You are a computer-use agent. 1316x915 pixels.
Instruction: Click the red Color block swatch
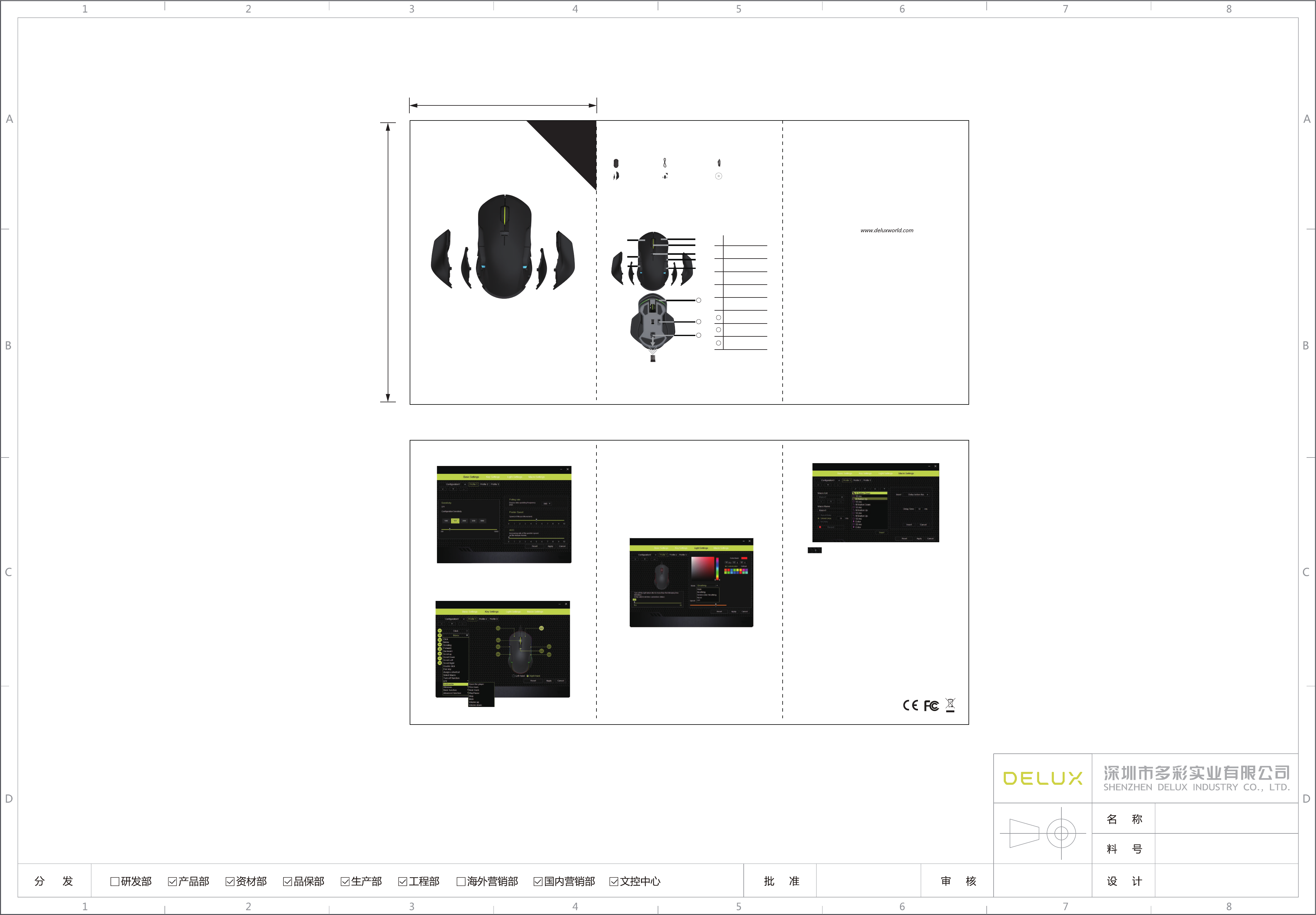tap(744, 558)
